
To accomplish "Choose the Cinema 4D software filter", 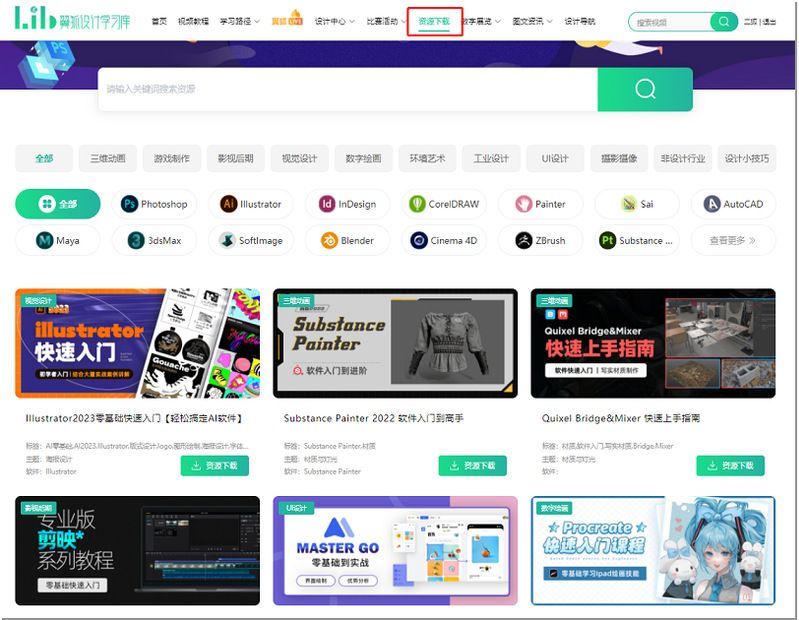I will [x=444, y=240].
